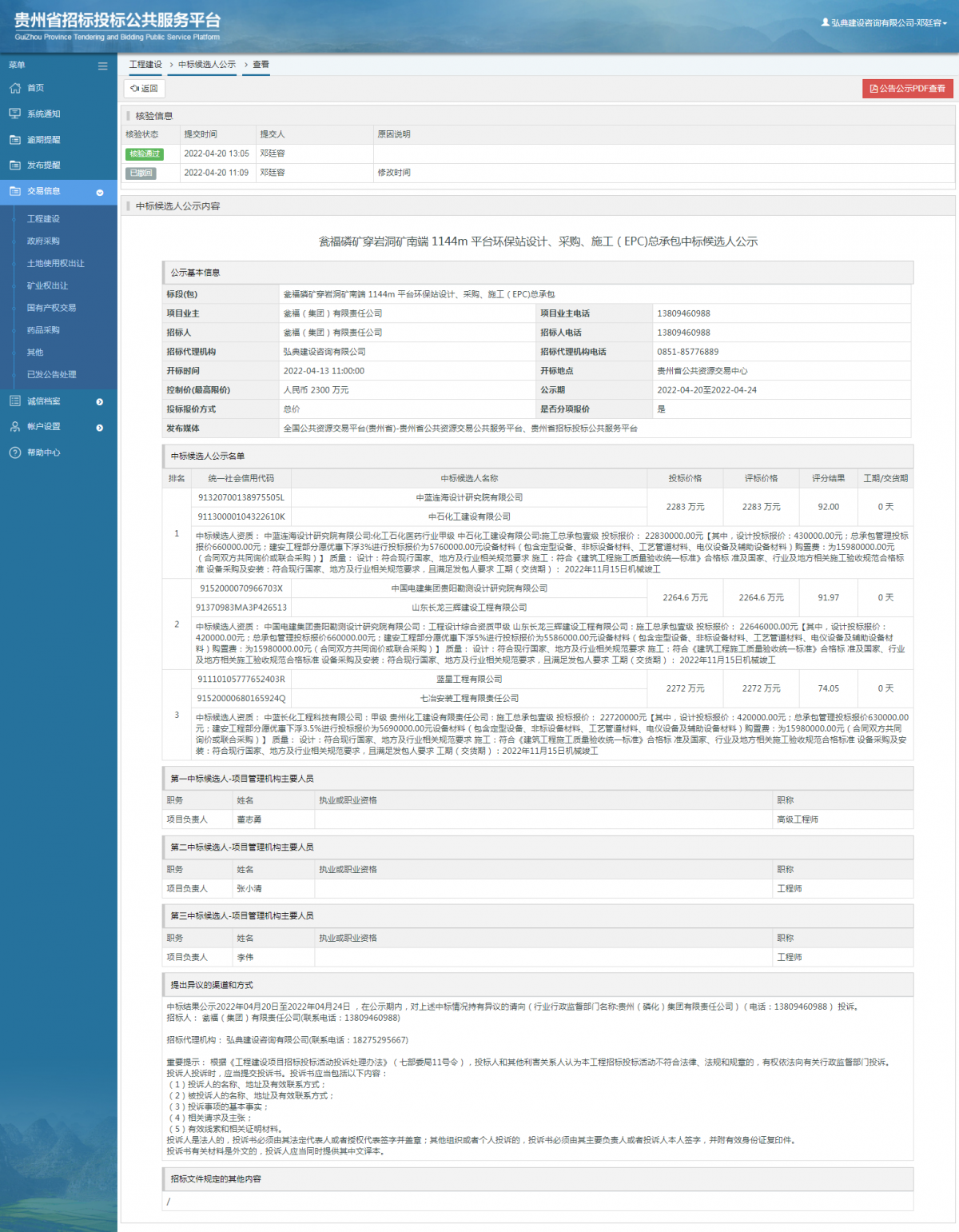Click bid price 2264.6 万元 in 投标价格 column
959x1232 pixels.
point(685,597)
